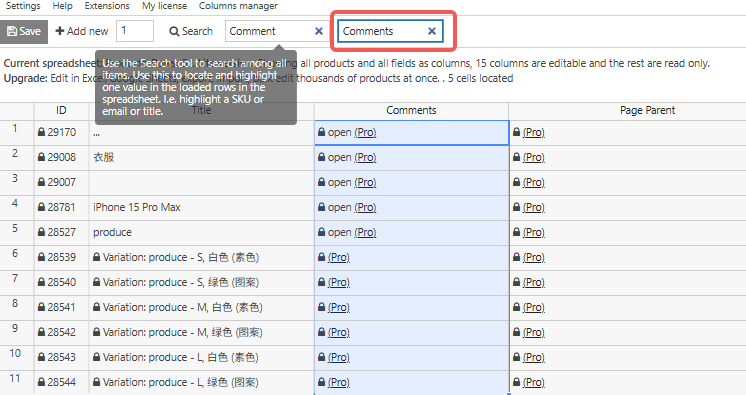Click the lock icon beside ID 28781
Image resolution: width=746 pixels, height=395 pixels.
click(41, 207)
